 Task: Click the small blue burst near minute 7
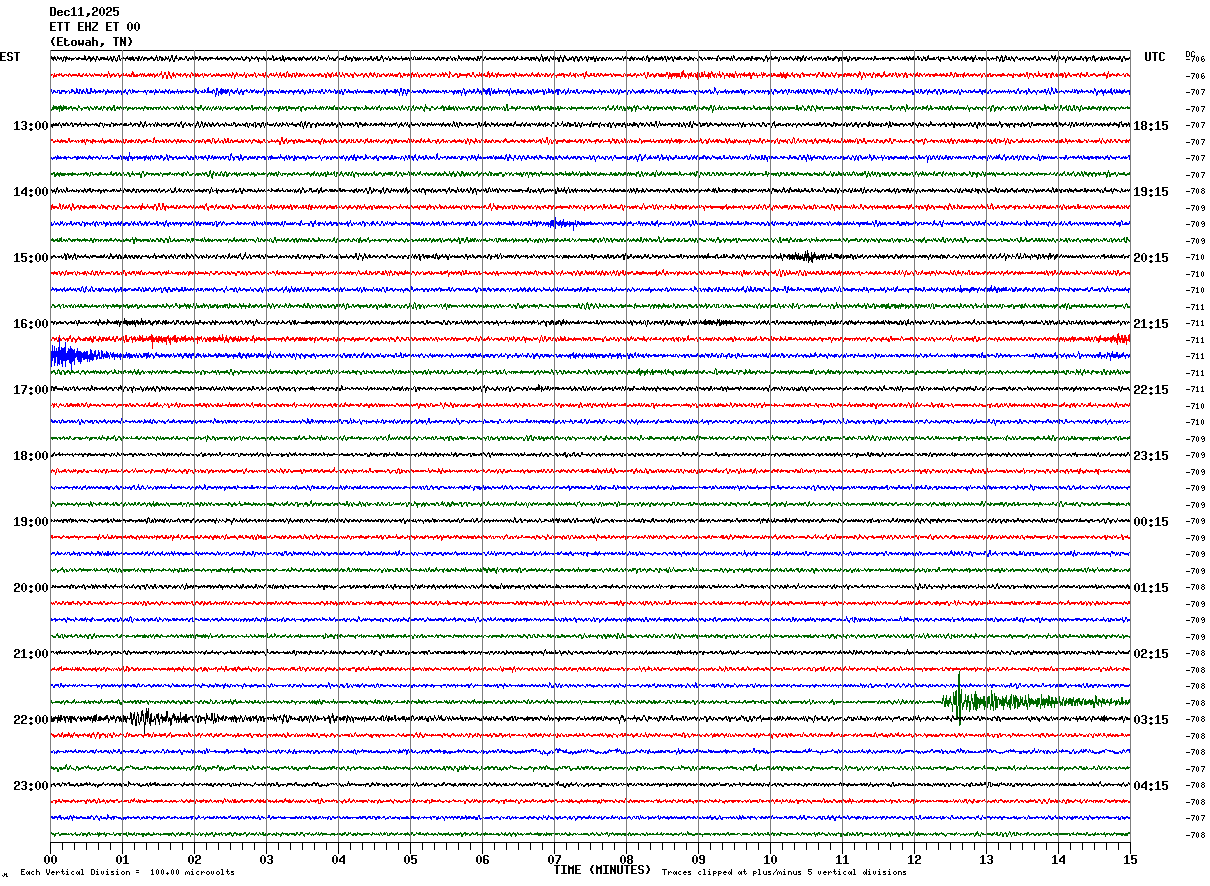point(560,223)
